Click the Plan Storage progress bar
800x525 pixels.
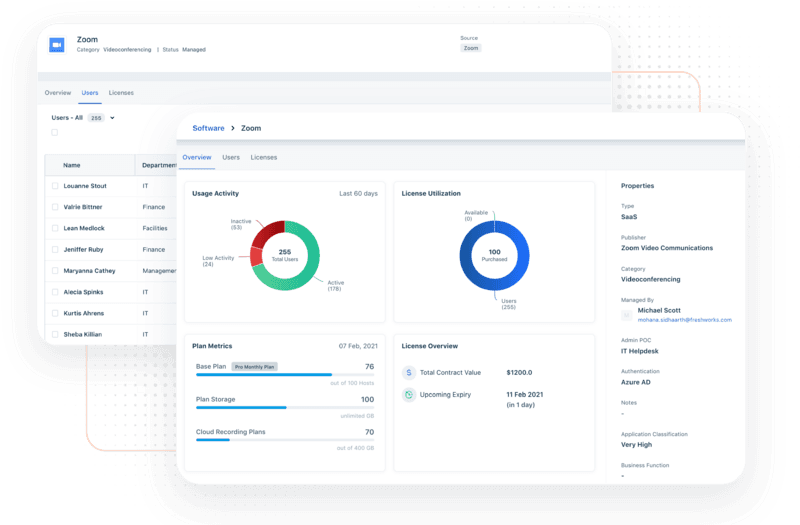pyautogui.click(x=285, y=408)
